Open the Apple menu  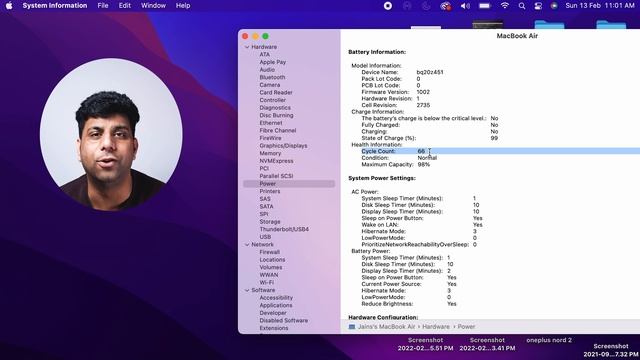(x=9, y=6)
